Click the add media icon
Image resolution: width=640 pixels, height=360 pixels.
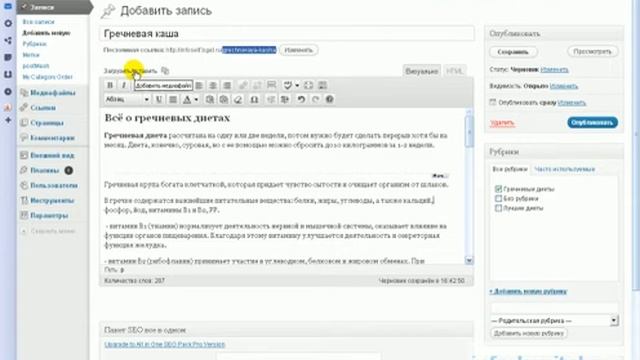(x=165, y=71)
